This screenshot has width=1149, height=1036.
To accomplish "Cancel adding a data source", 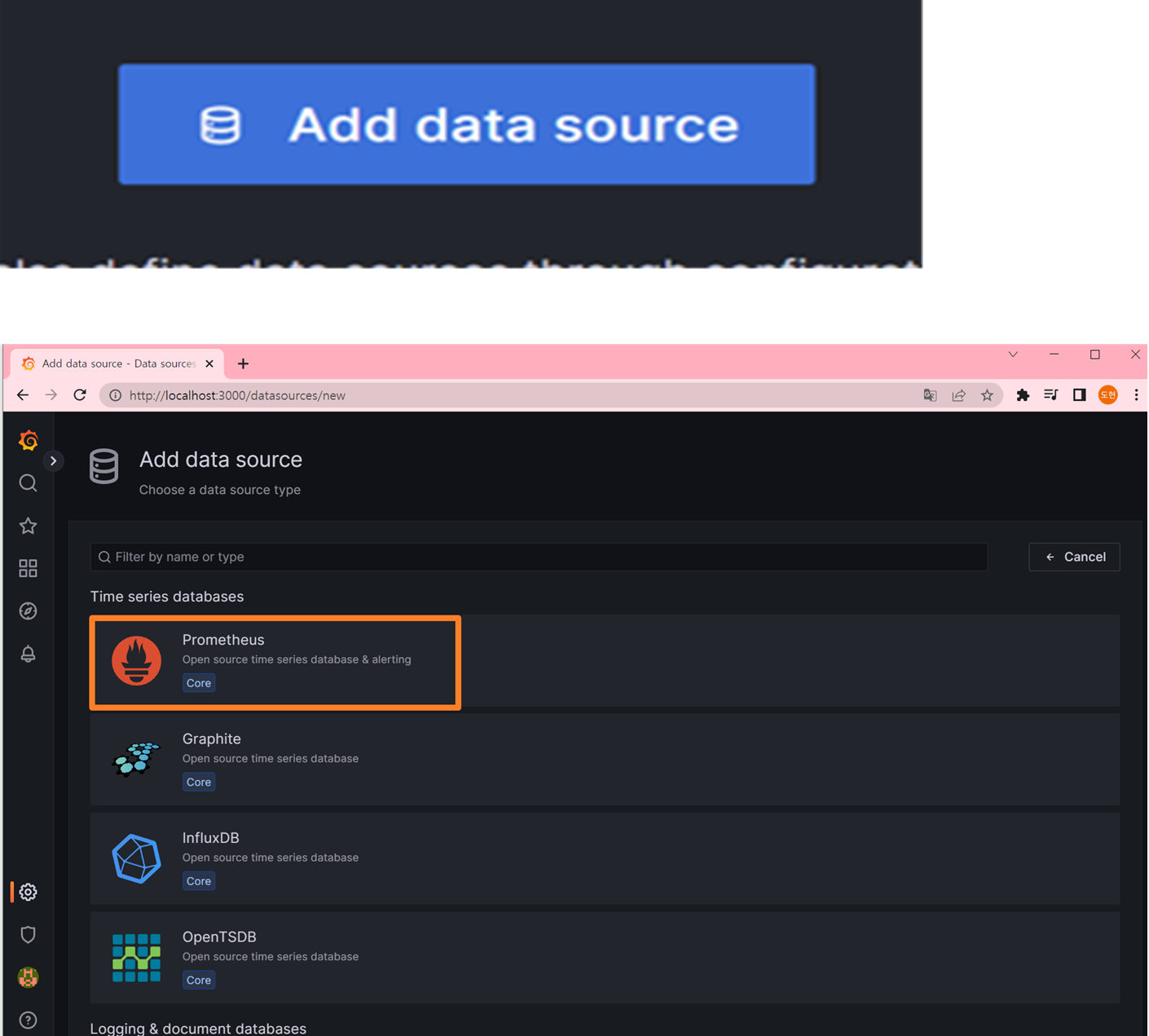I will point(1074,557).
